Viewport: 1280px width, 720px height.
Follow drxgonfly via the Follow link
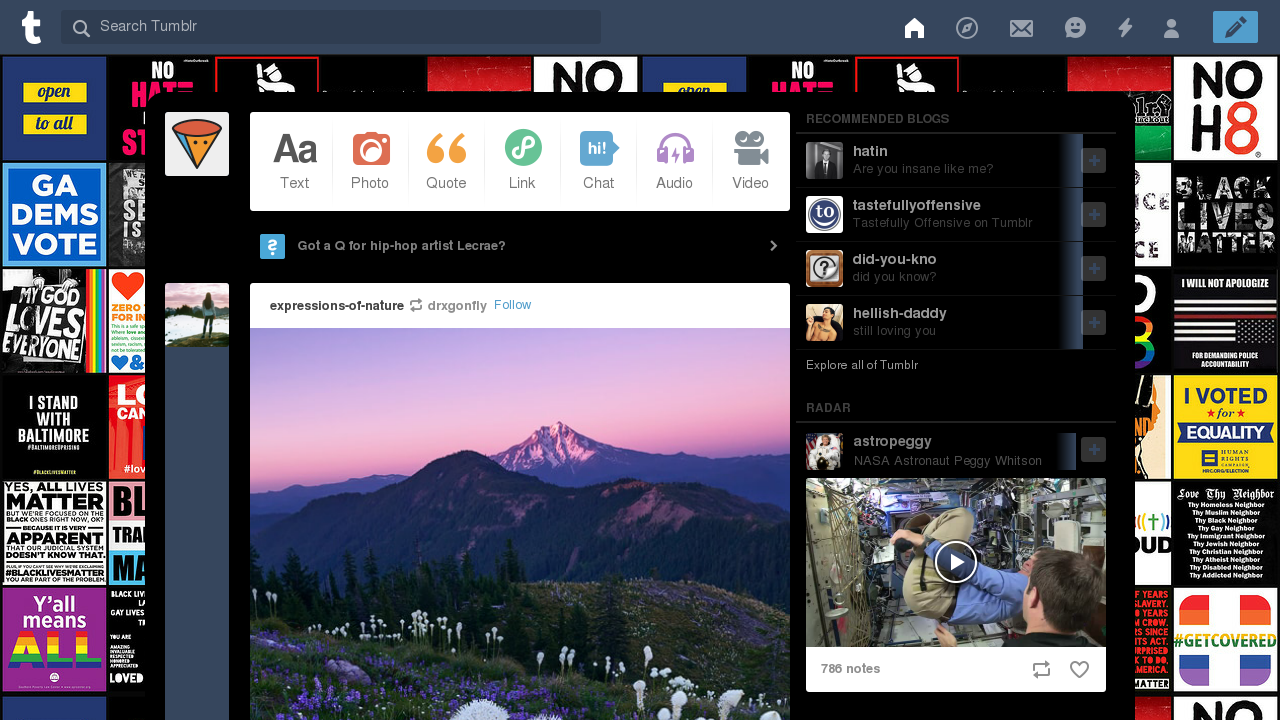pos(512,305)
